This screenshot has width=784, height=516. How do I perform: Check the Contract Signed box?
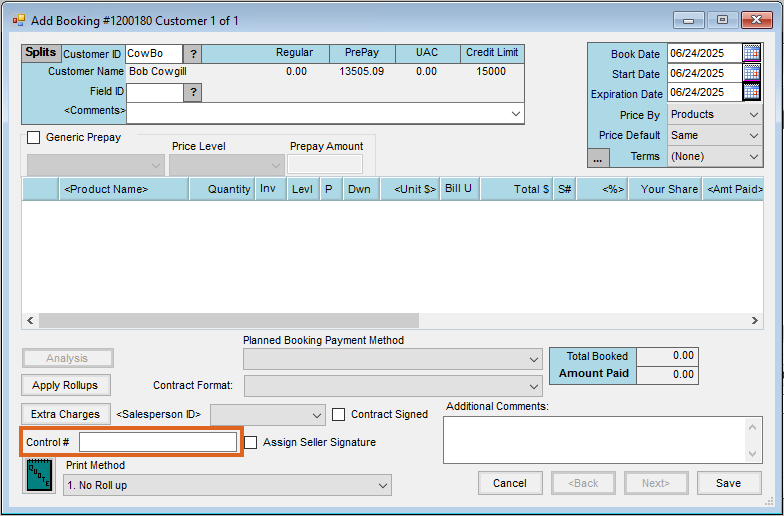tap(338, 414)
